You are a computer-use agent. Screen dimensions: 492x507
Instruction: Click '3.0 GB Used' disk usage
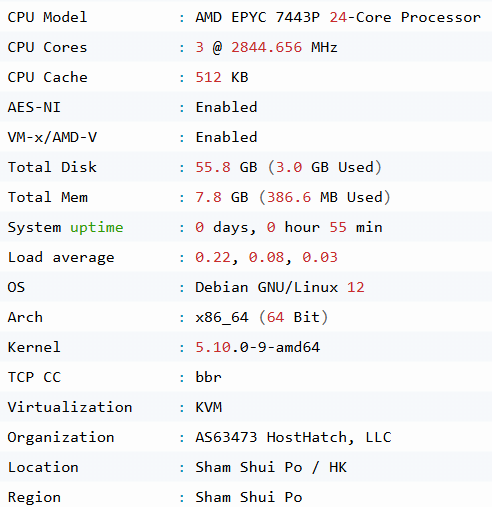pos(325,167)
